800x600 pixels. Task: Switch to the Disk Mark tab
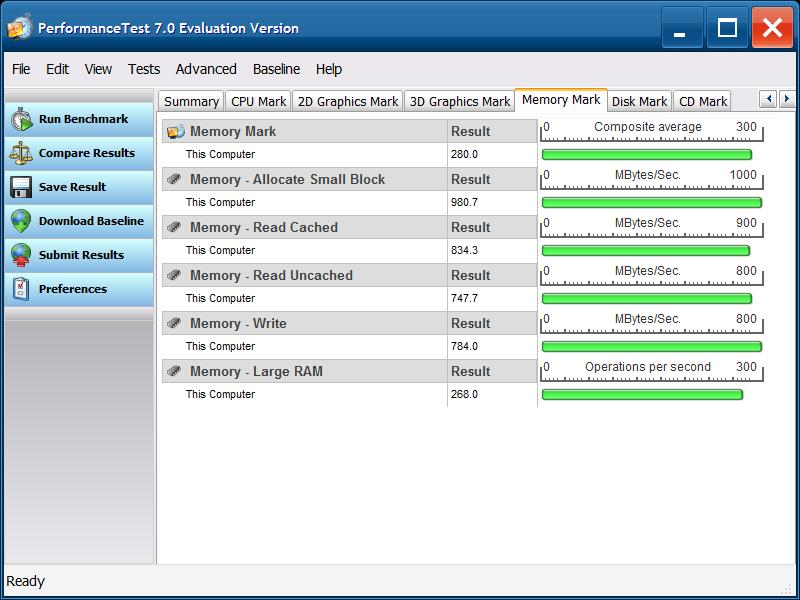point(639,102)
